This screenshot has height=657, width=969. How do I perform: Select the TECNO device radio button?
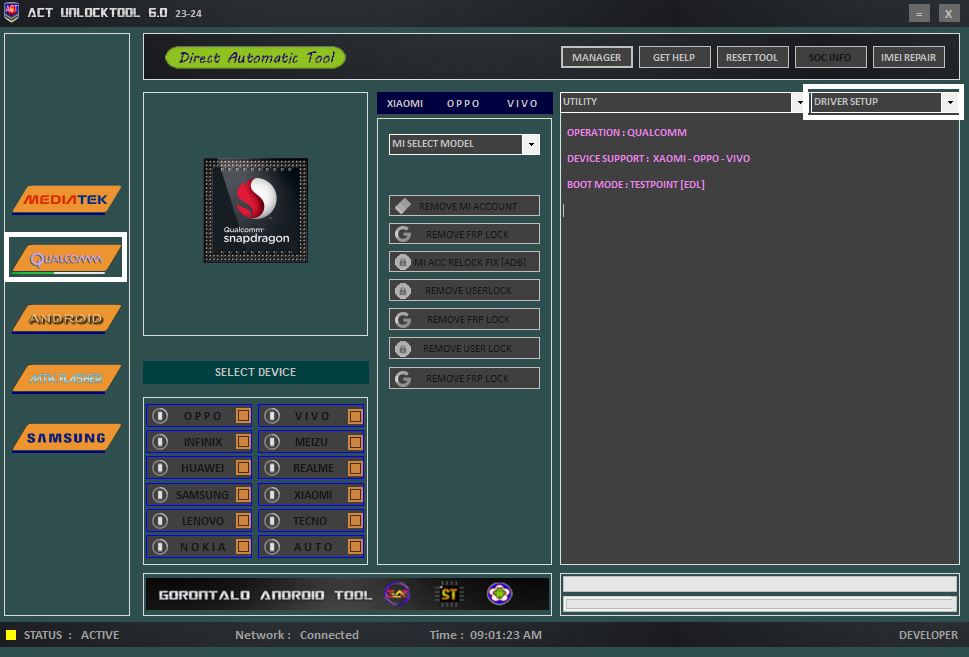pos(272,520)
